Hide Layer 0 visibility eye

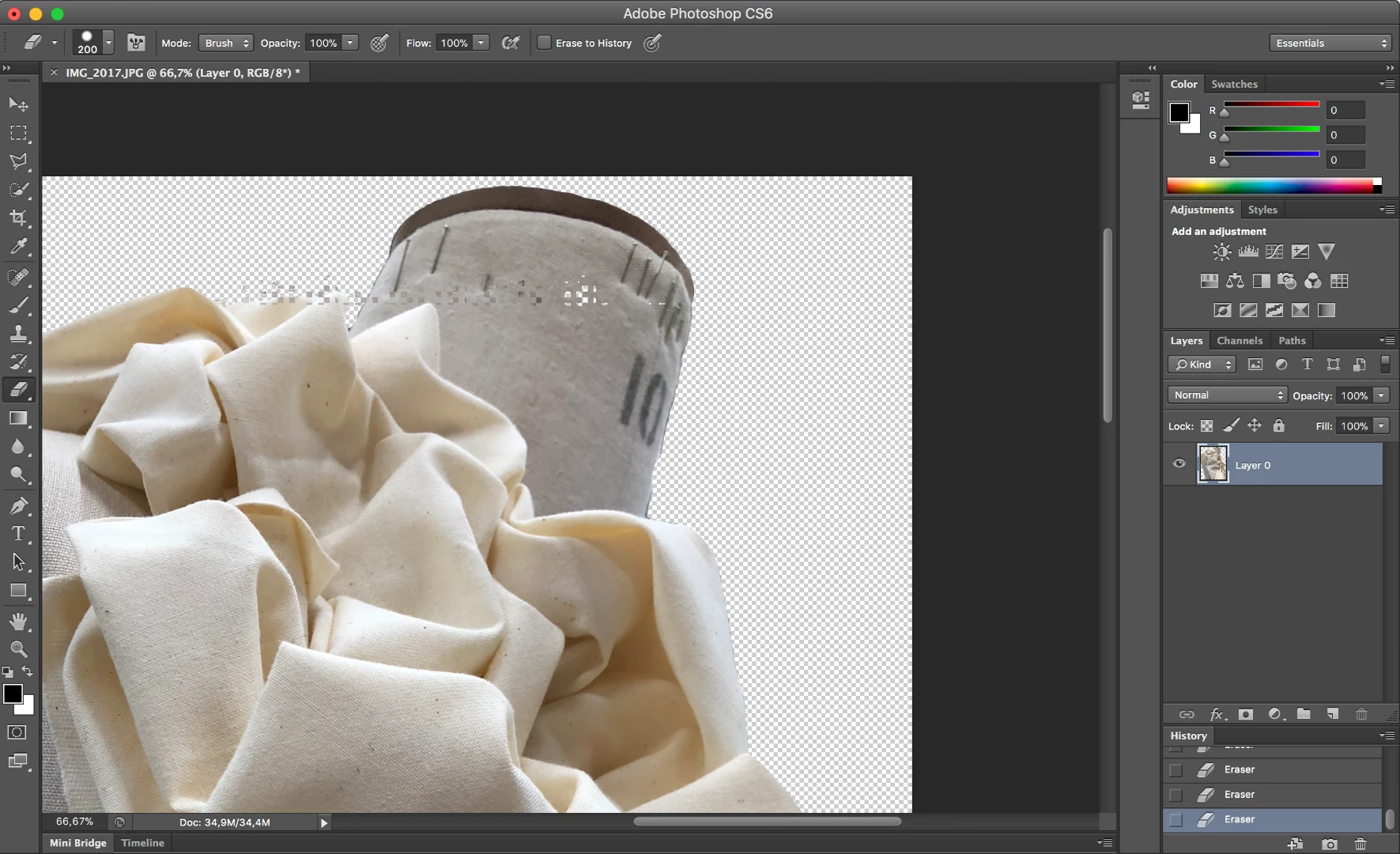[x=1179, y=464]
